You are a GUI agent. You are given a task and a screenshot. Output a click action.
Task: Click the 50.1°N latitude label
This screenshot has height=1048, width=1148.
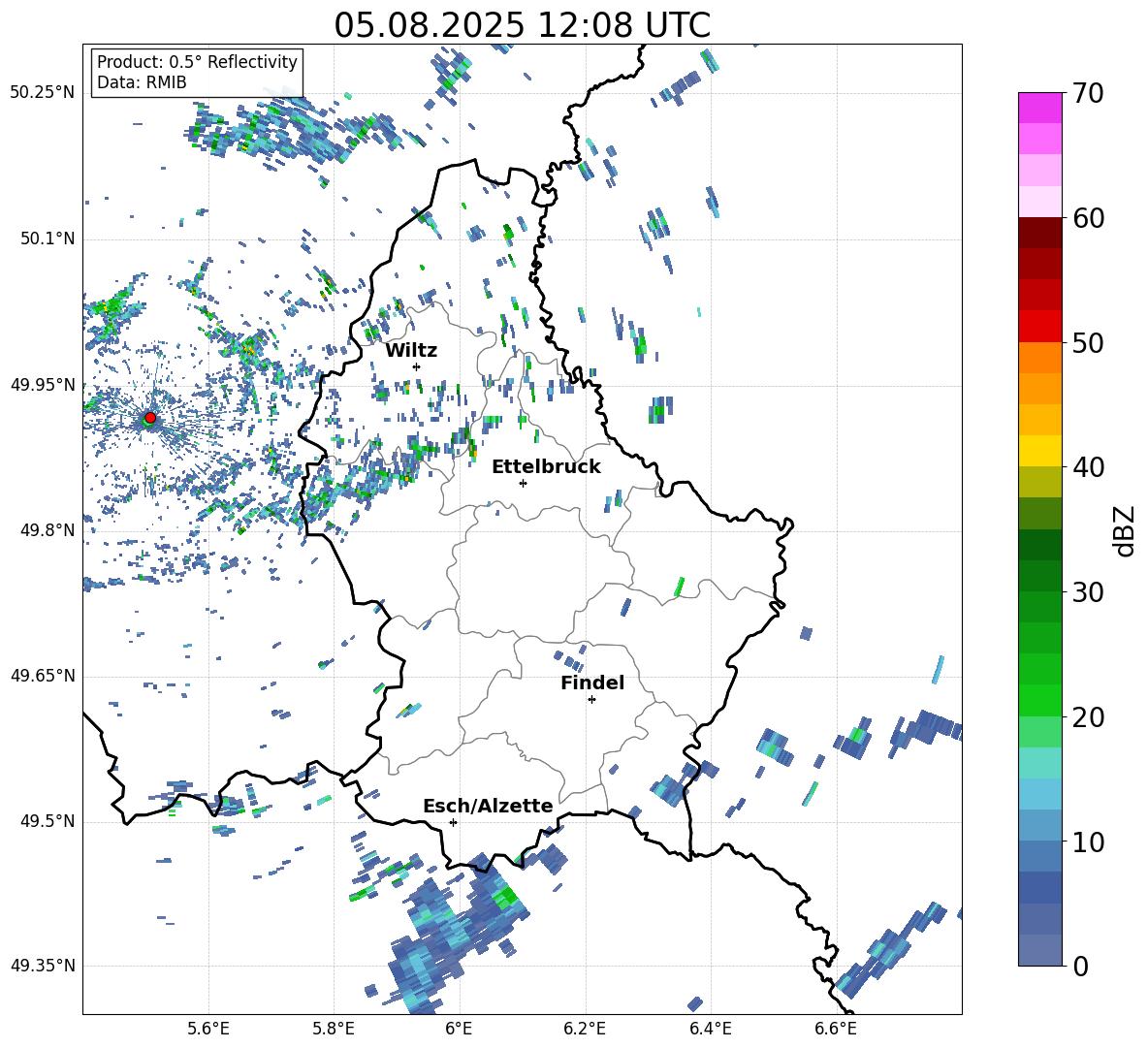[48, 238]
